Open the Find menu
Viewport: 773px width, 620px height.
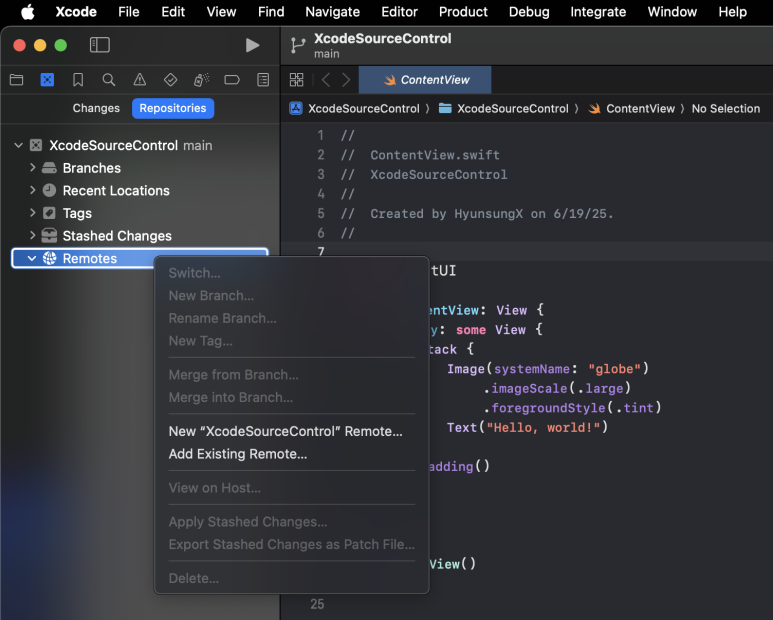coord(271,12)
